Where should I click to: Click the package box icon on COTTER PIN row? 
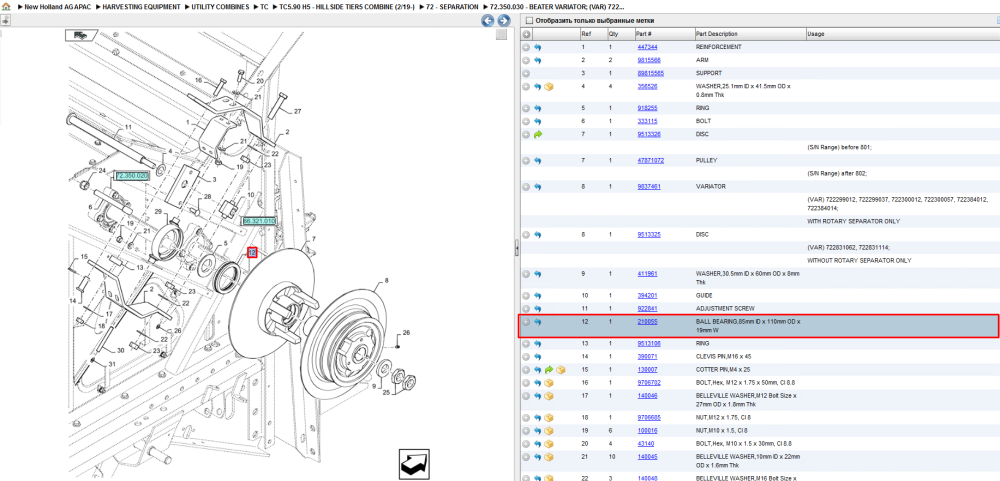point(560,369)
